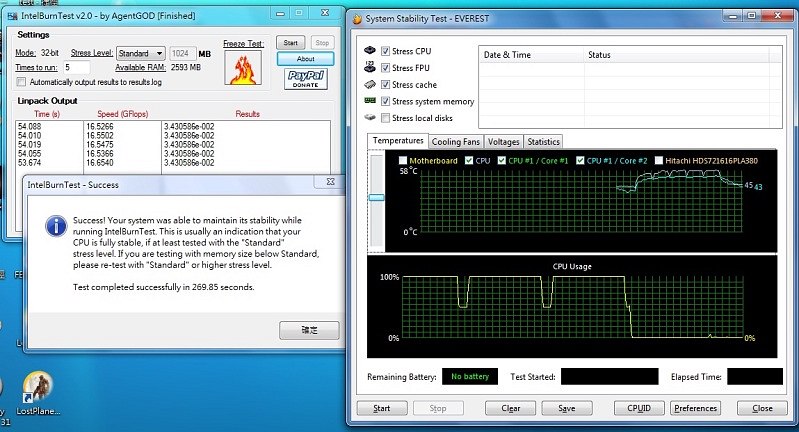Confirm the Success dialog OK button
The width and height of the screenshot is (799, 432).
(309, 330)
